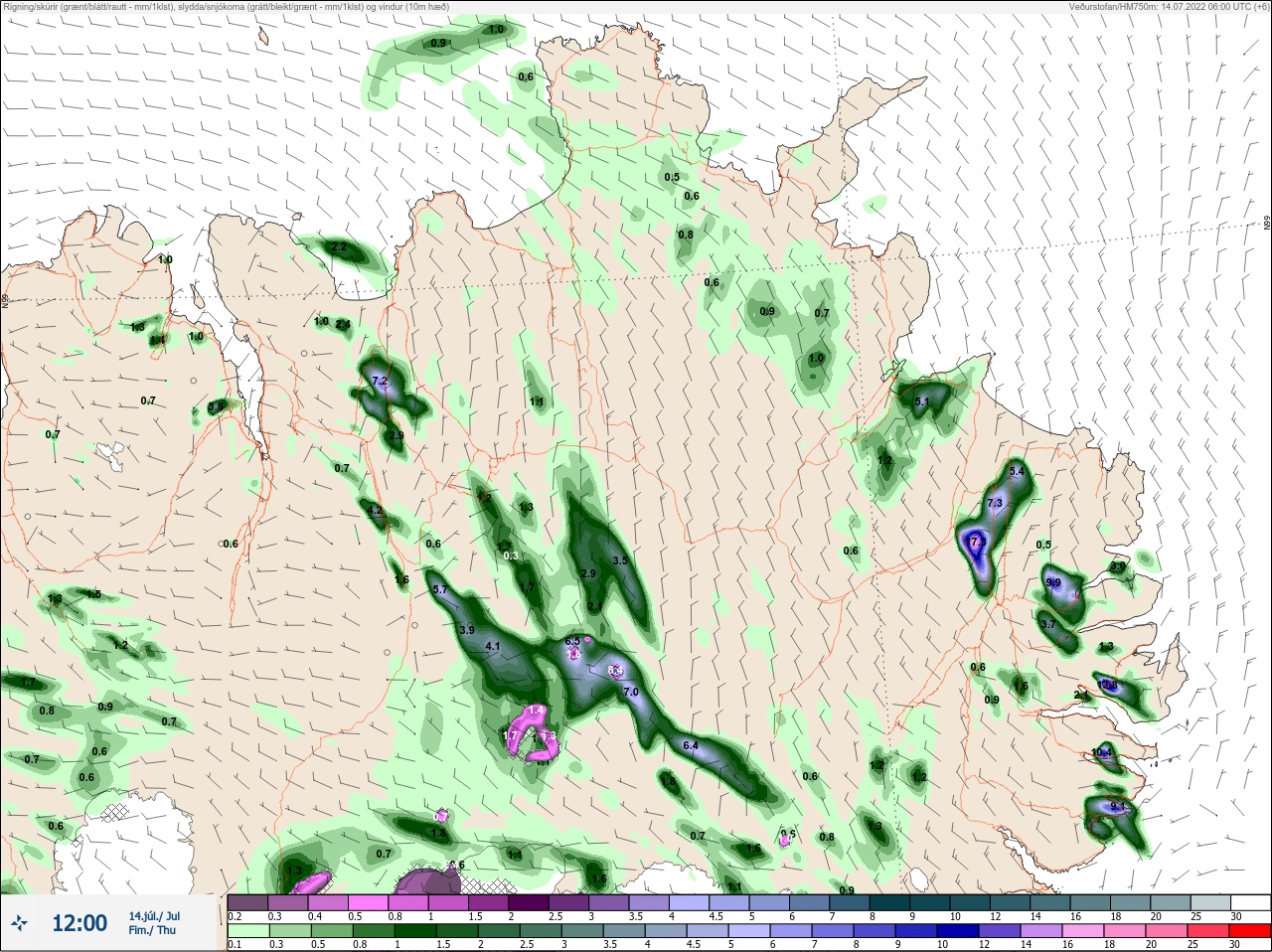Click the 9.9 precipitation value on the map
Viewport: 1272px width, 952px height.
pyautogui.click(x=1053, y=583)
